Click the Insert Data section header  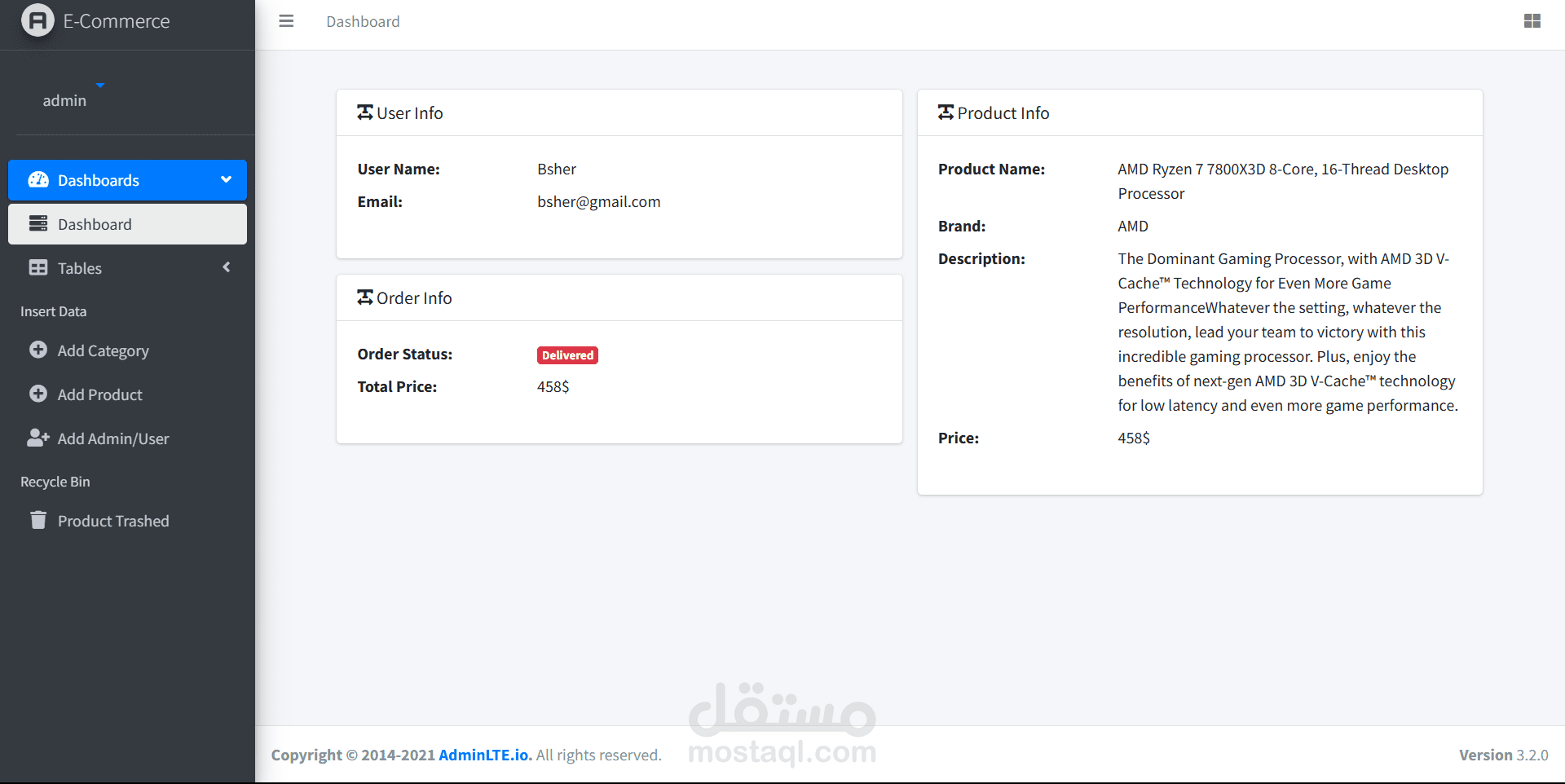point(54,311)
